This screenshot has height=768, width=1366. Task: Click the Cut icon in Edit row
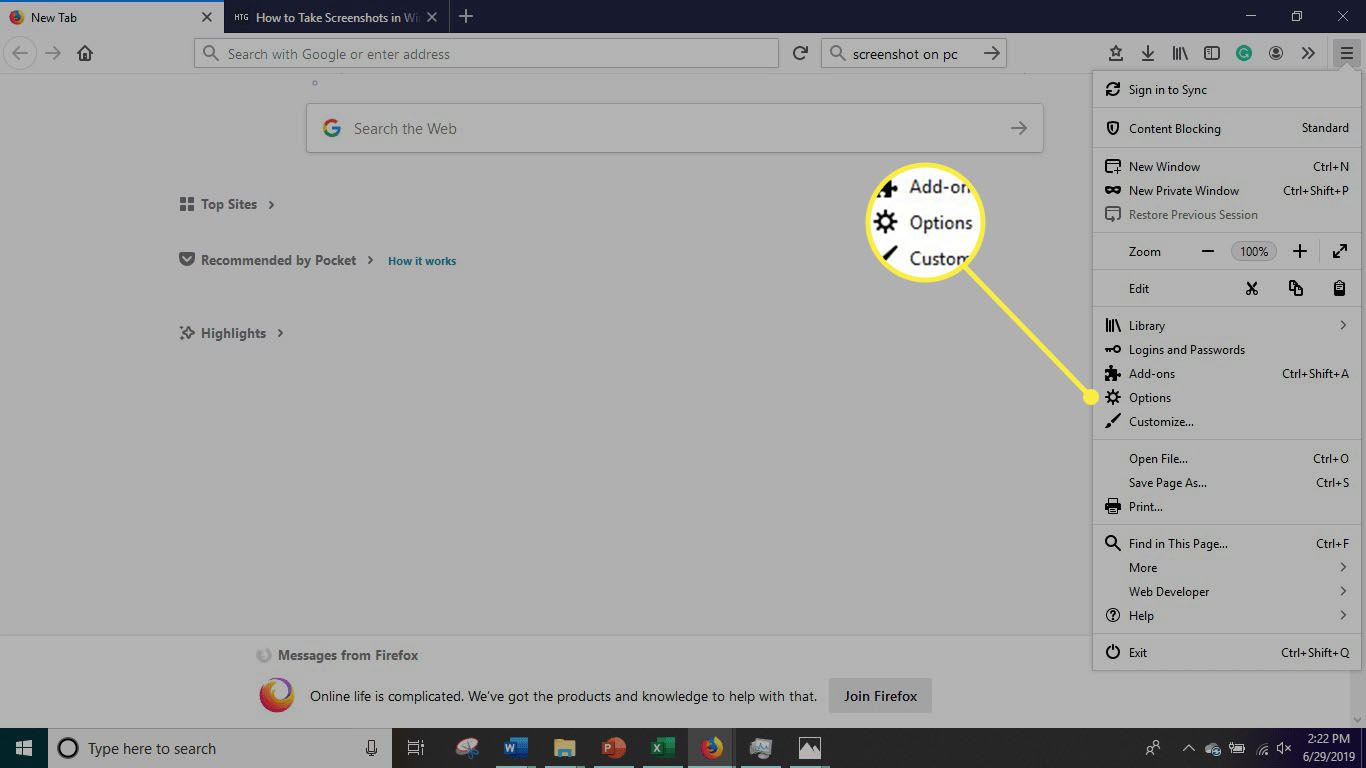pos(1251,288)
